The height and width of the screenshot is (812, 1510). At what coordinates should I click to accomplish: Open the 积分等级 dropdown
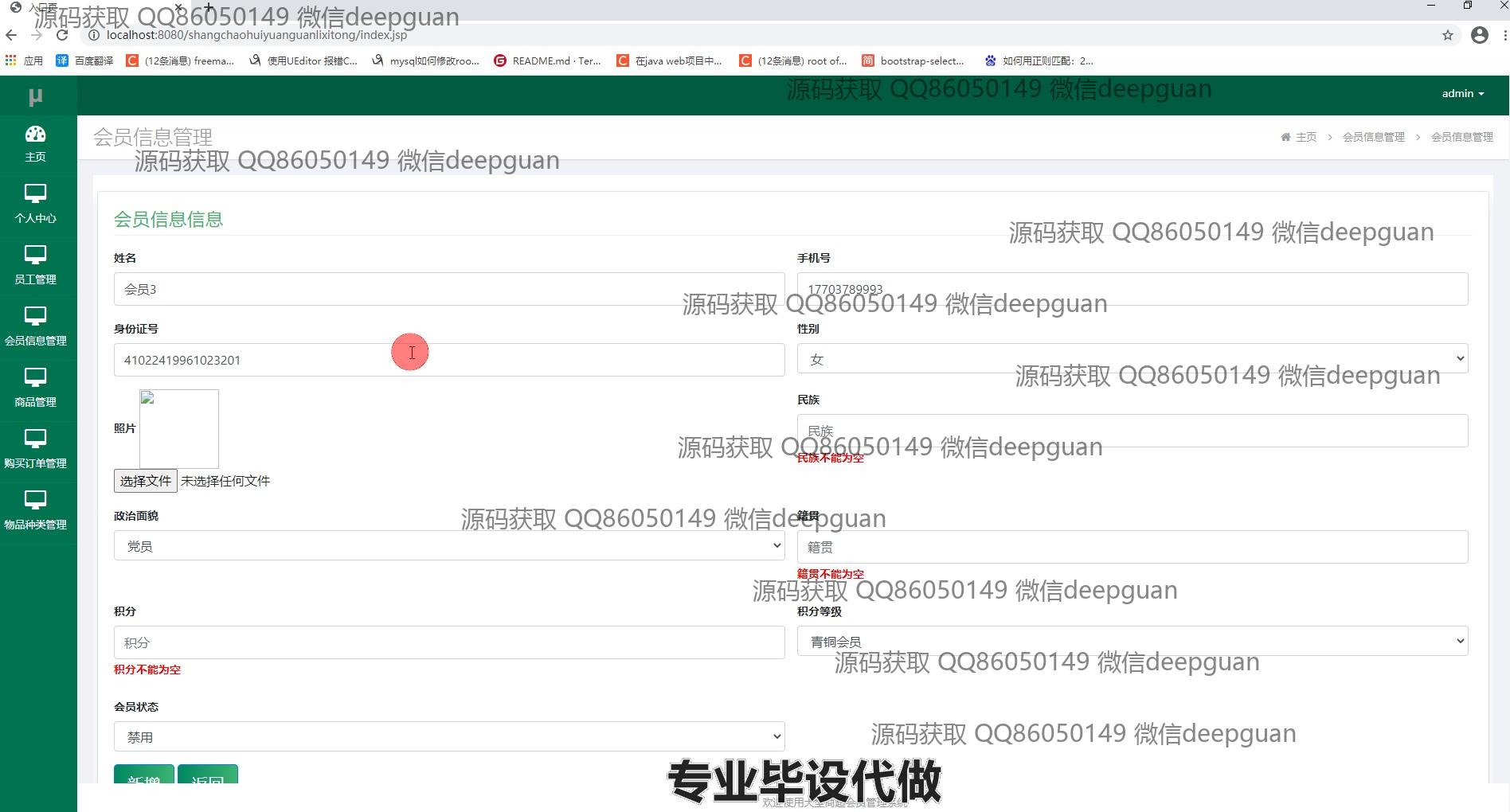coord(1132,642)
